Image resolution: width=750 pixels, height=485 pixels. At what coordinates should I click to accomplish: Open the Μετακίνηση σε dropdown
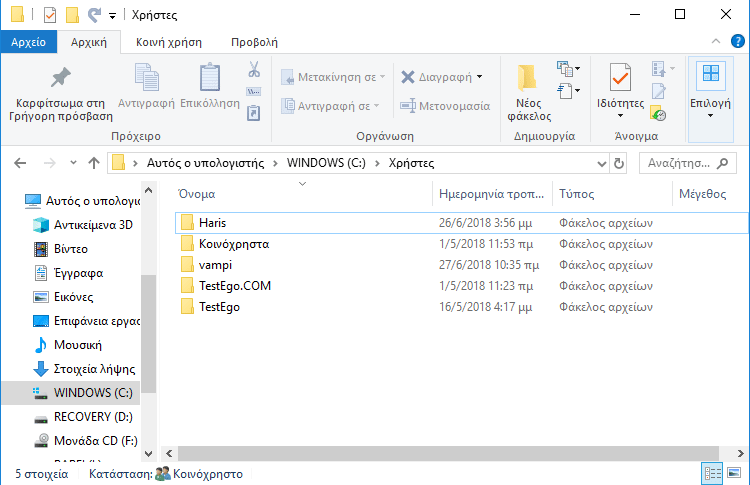(383, 77)
